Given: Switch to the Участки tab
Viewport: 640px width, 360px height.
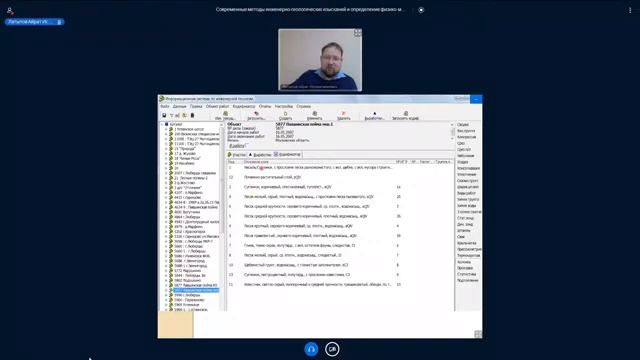Looking at the screenshot, I should (237, 155).
